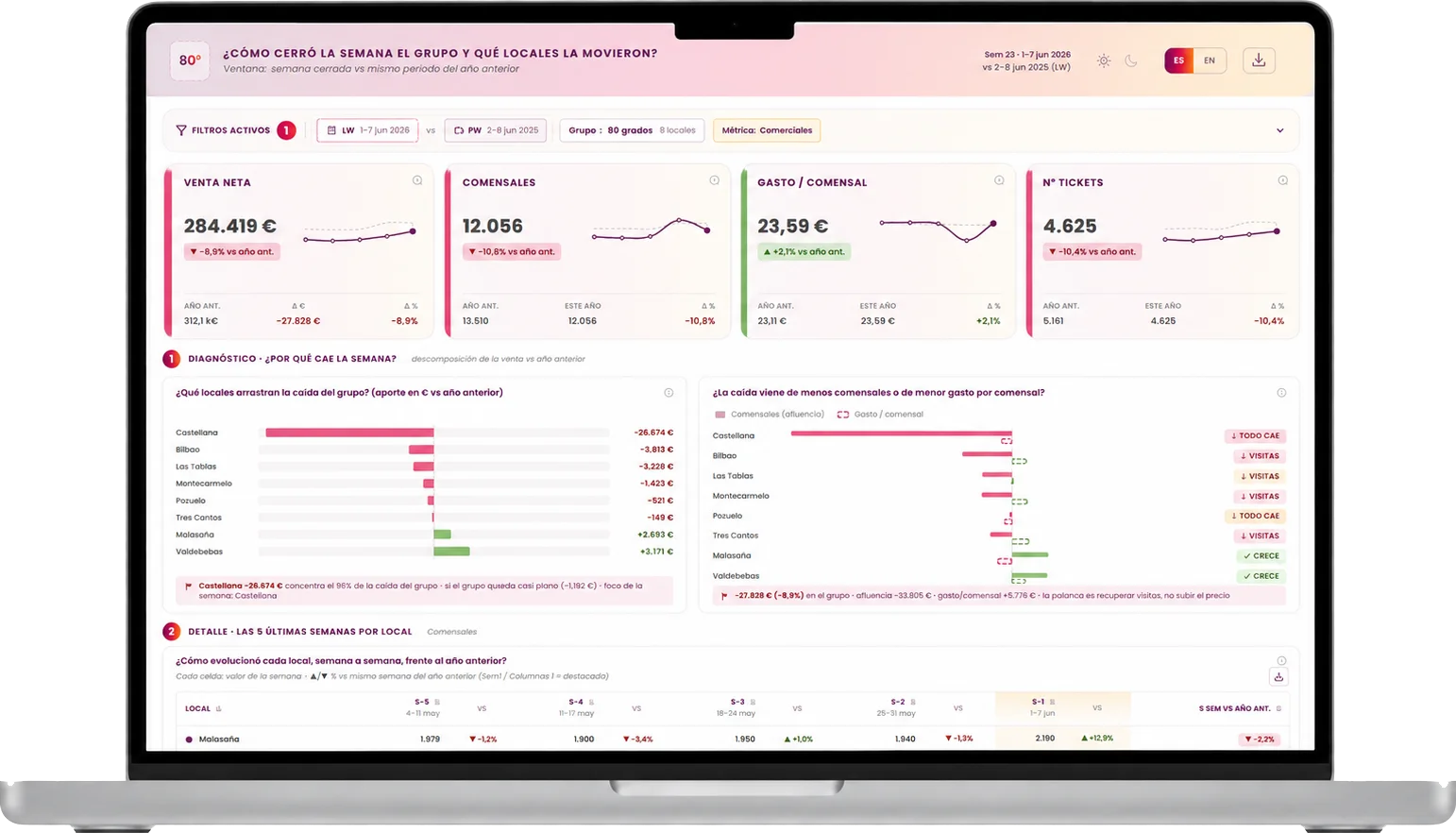
Task: Select ES language option
Action: point(1178,60)
